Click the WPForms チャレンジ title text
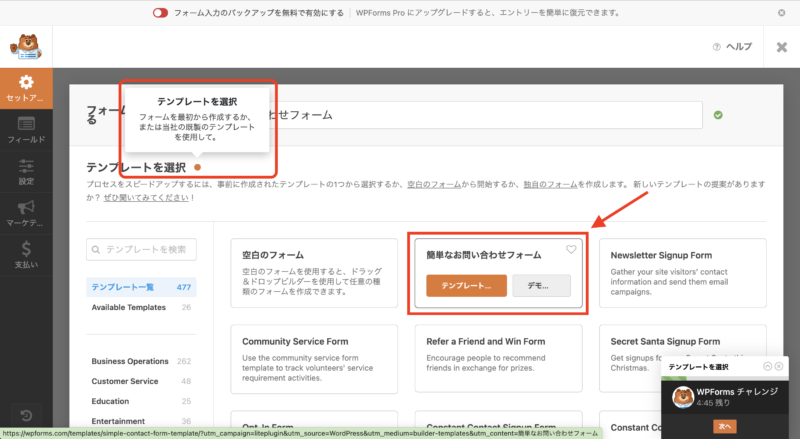This screenshot has height=439, width=800. [737, 392]
